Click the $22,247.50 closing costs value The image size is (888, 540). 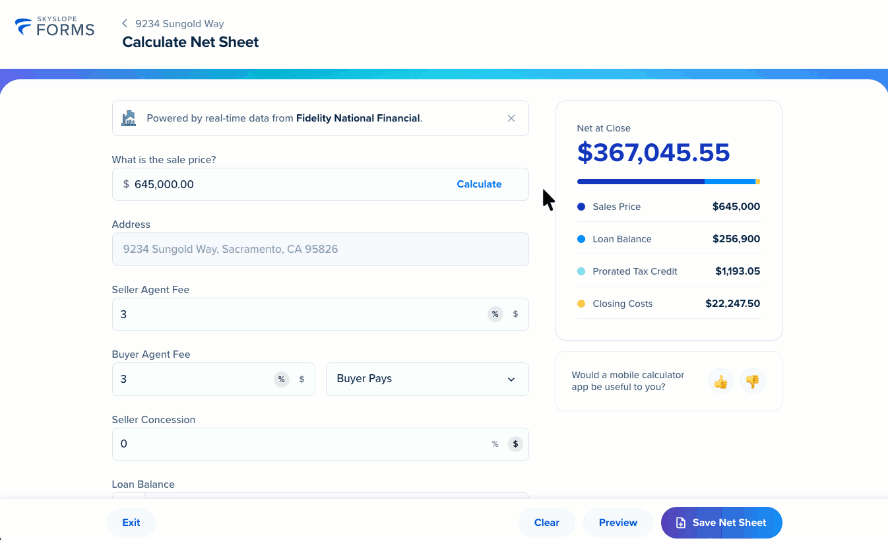(732, 303)
